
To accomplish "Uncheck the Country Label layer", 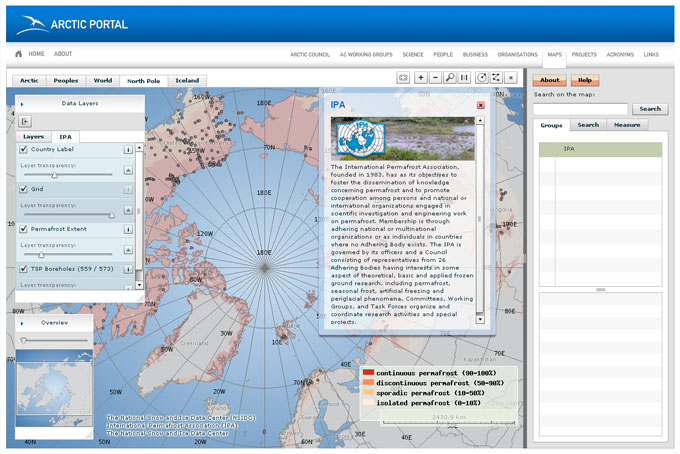I will (23, 149).
